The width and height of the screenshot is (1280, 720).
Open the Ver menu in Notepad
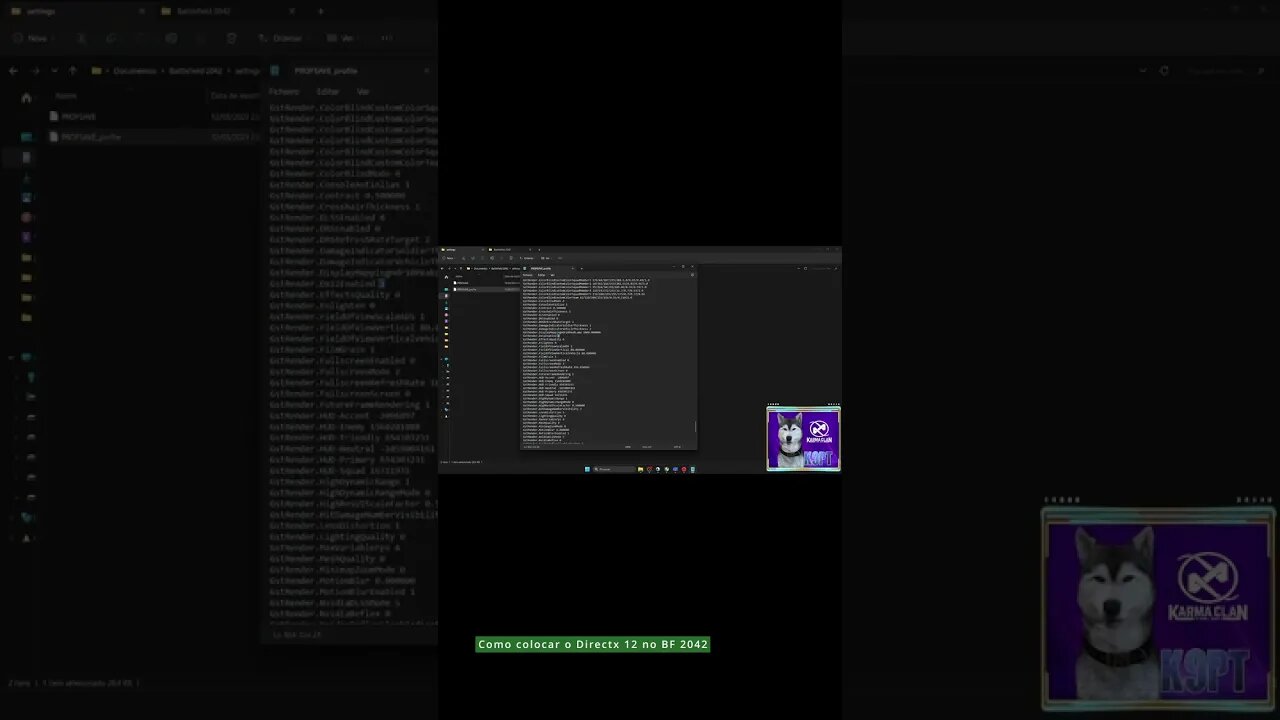(363, 91)
